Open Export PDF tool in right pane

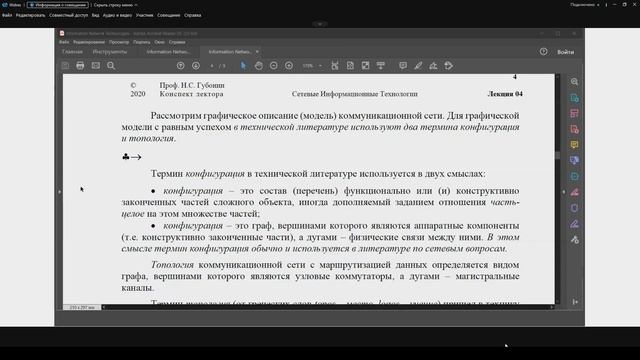(575, 98)
